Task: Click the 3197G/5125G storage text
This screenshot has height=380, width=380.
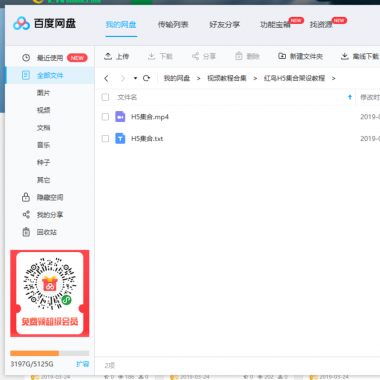Action: click(x=32, y=364)
